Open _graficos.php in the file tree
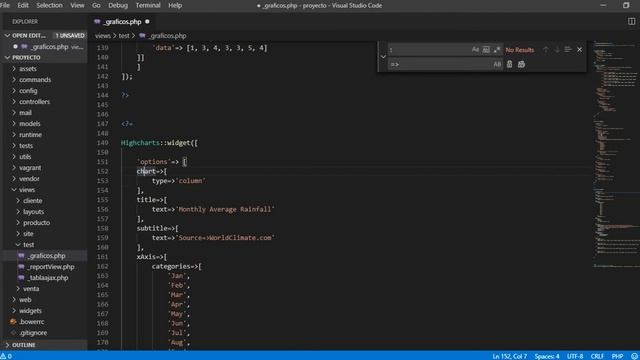The image size is (640, 360). (x=46, y=256)
